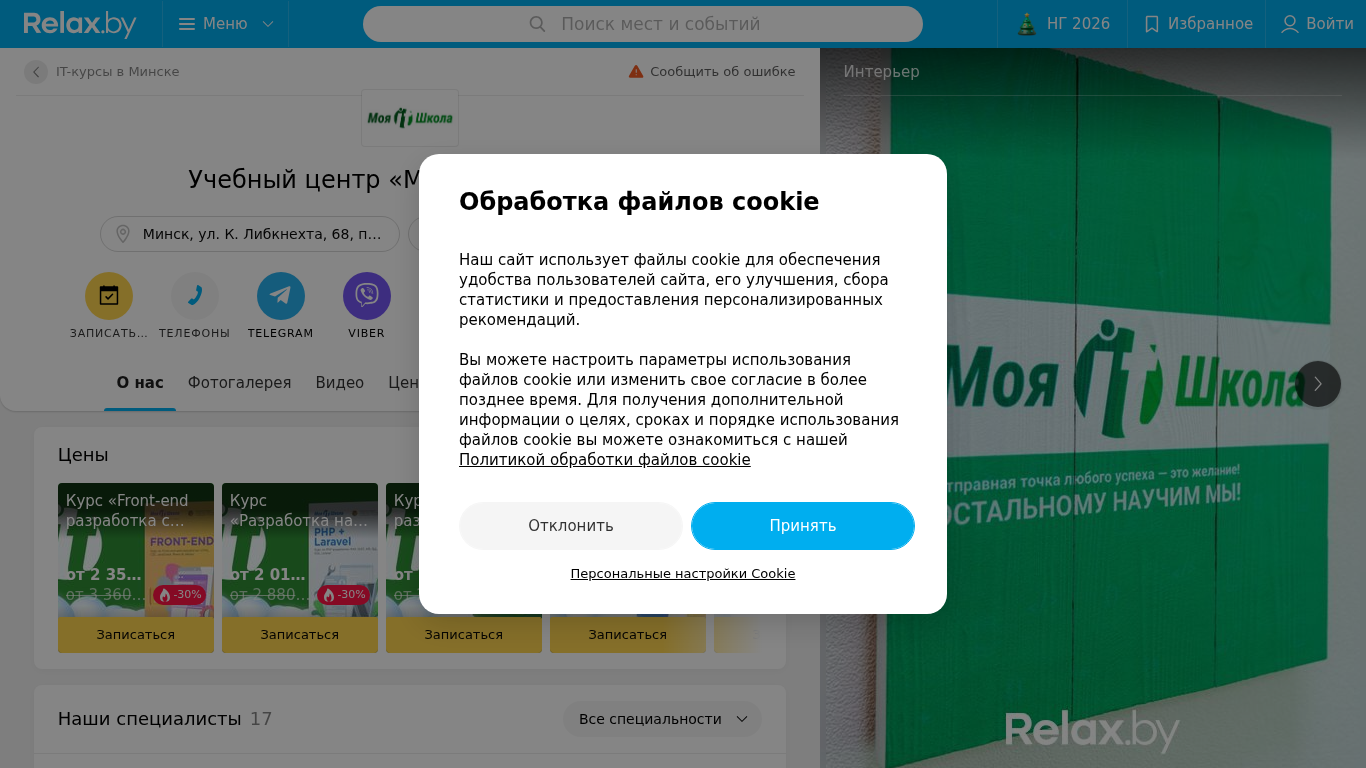Screen dimensions: 1366x768
Task: Click the warning icon Сообщить об ошибке
Action: [x=636, y=72]
